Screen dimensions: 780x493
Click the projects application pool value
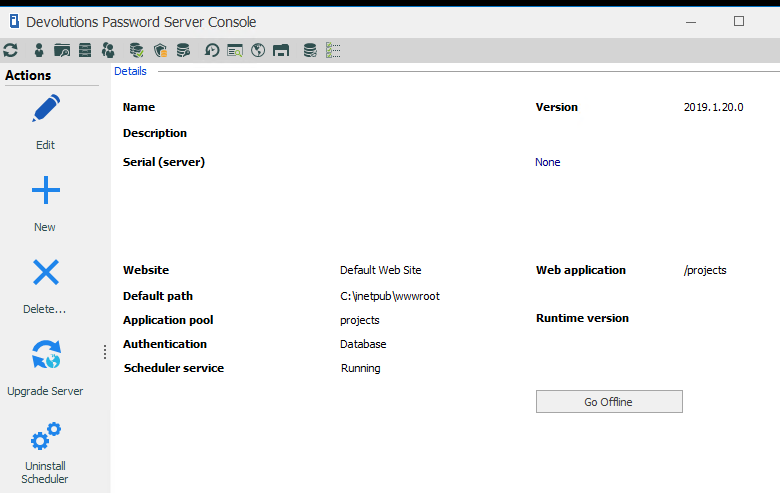coord(360,320)
